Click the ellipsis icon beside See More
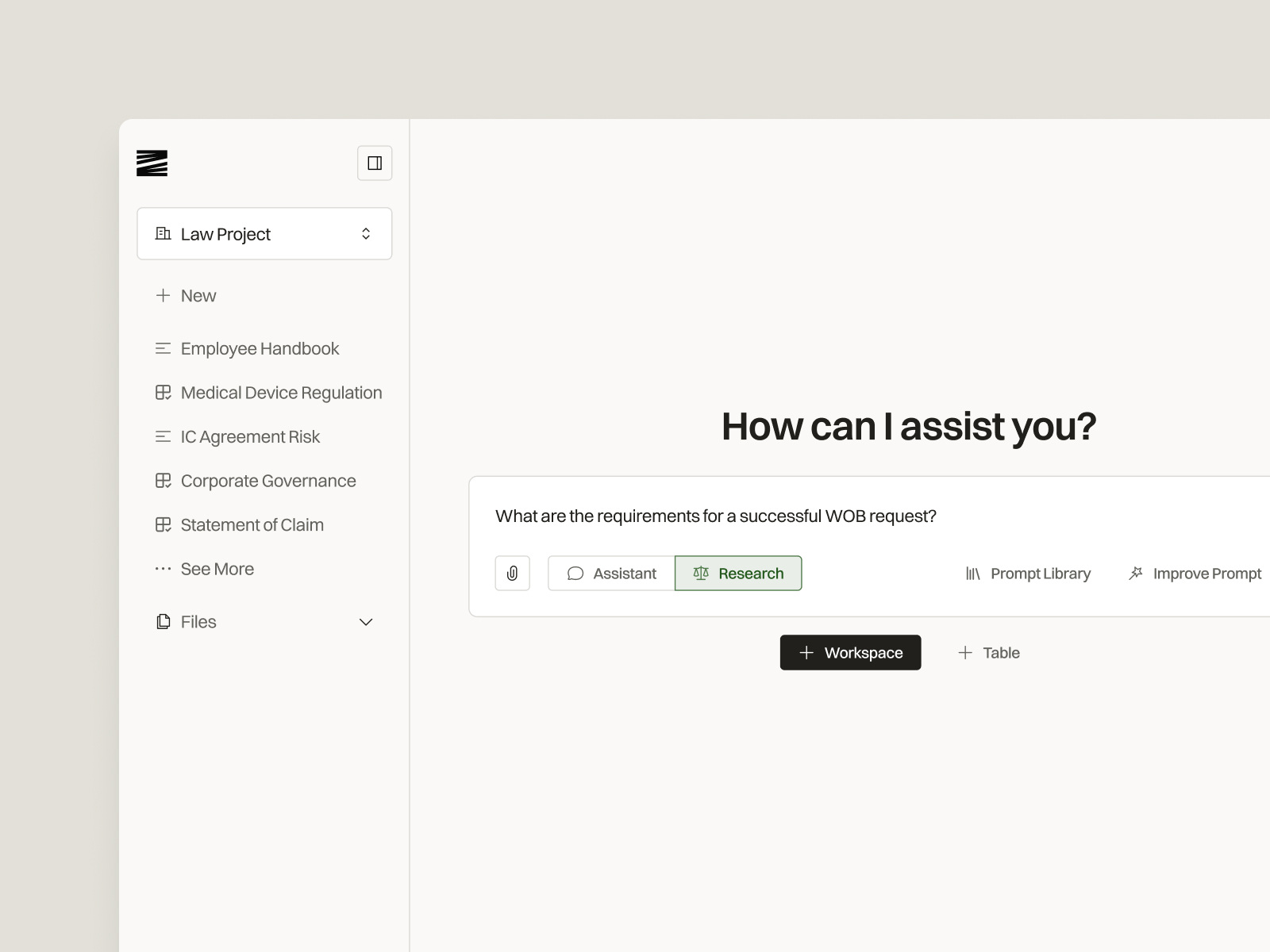Screen dimensions: 1270x952 pyautogui.click(x=163, y=569)
